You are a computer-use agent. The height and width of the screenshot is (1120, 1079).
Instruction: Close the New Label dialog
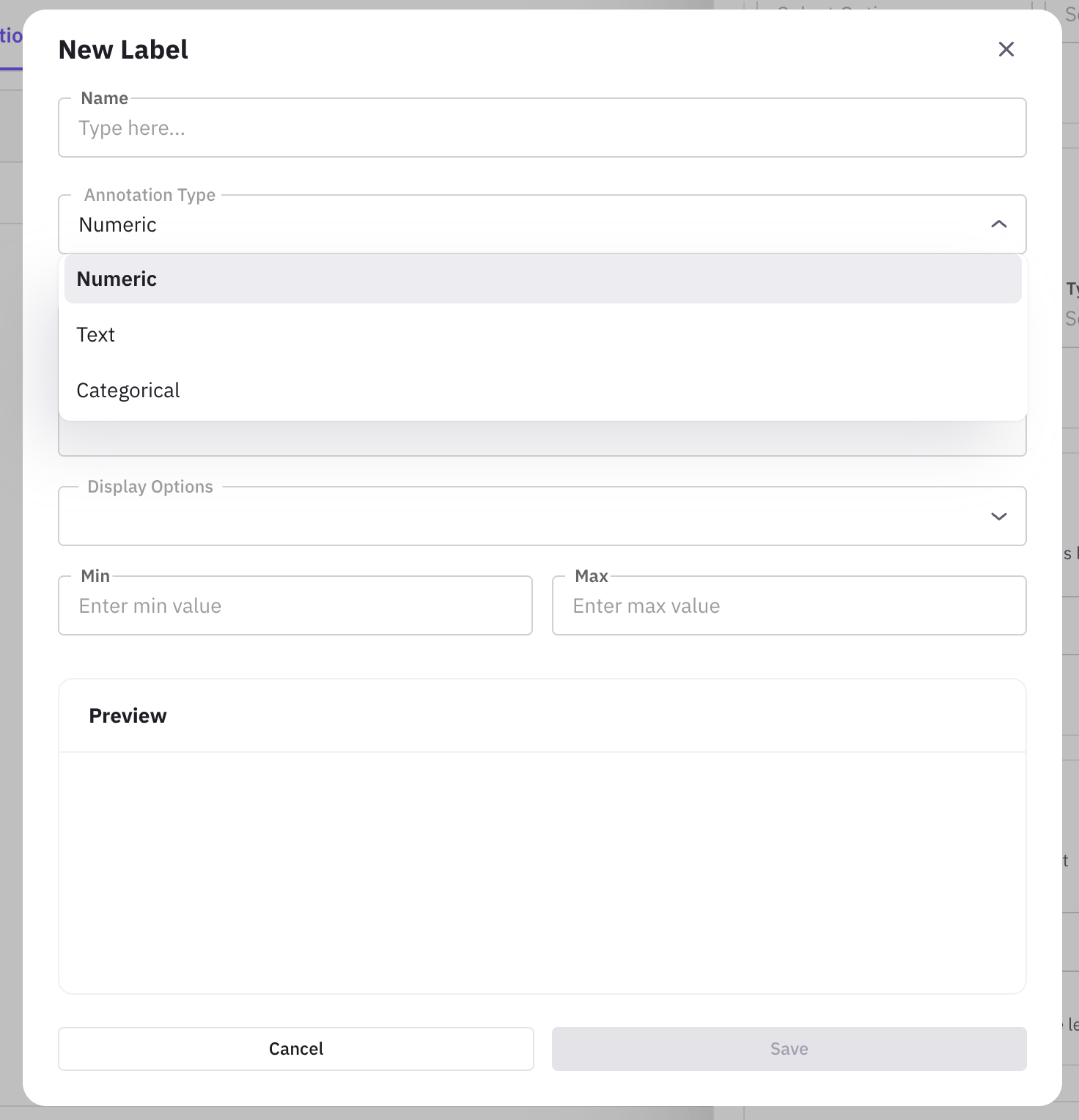(x=1006, y=49)
